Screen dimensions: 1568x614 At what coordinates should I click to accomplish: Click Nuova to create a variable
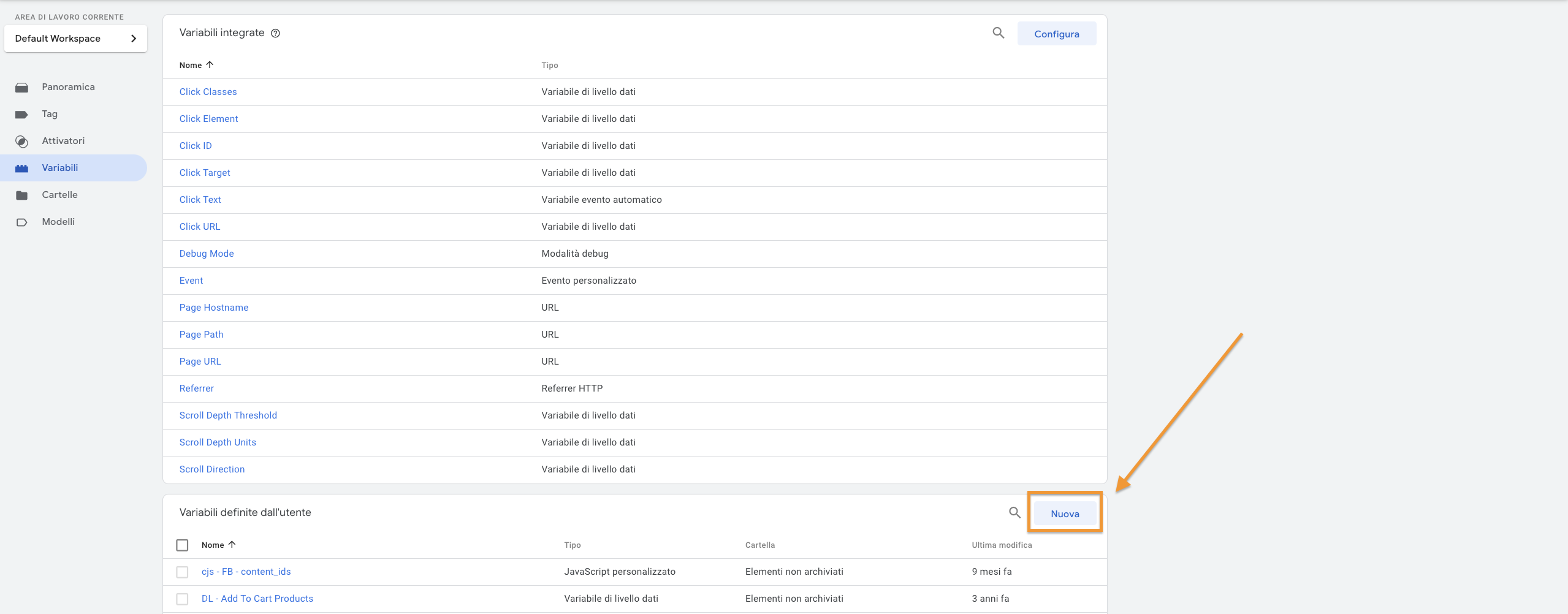pyautogui.click(x=1065, y=514)
